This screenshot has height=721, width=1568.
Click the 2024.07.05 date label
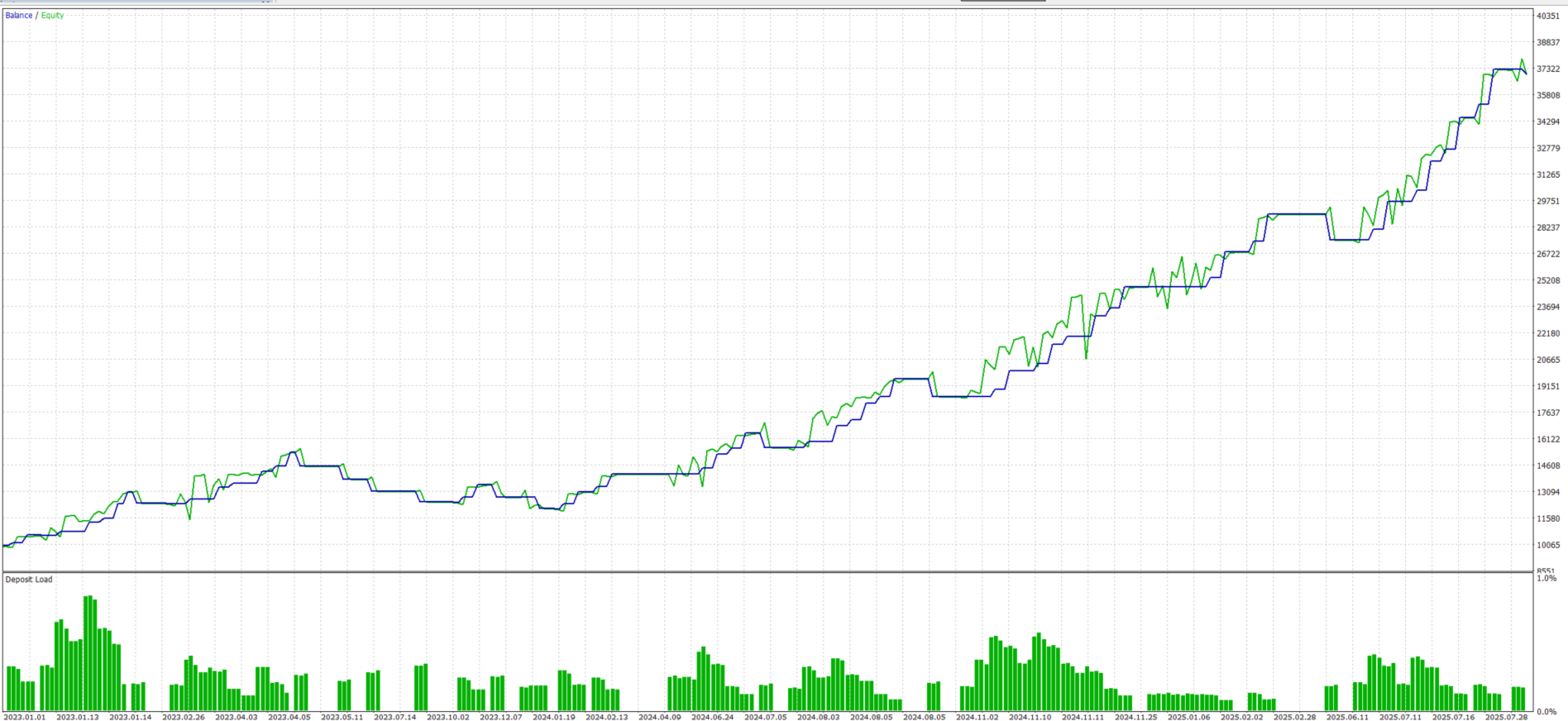[x=765, y=717]
